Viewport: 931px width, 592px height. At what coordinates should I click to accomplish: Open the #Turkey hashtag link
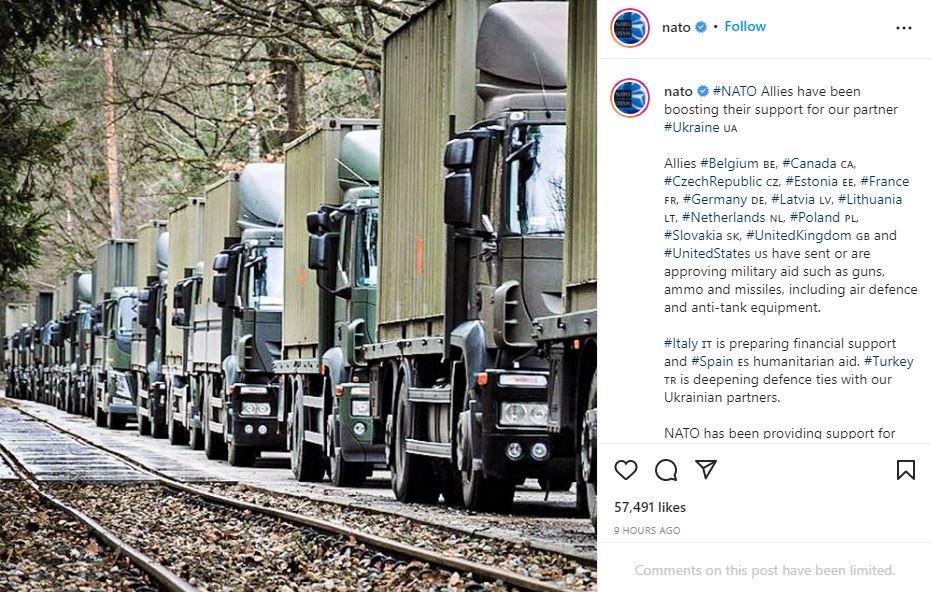click(x=888, y=361)
